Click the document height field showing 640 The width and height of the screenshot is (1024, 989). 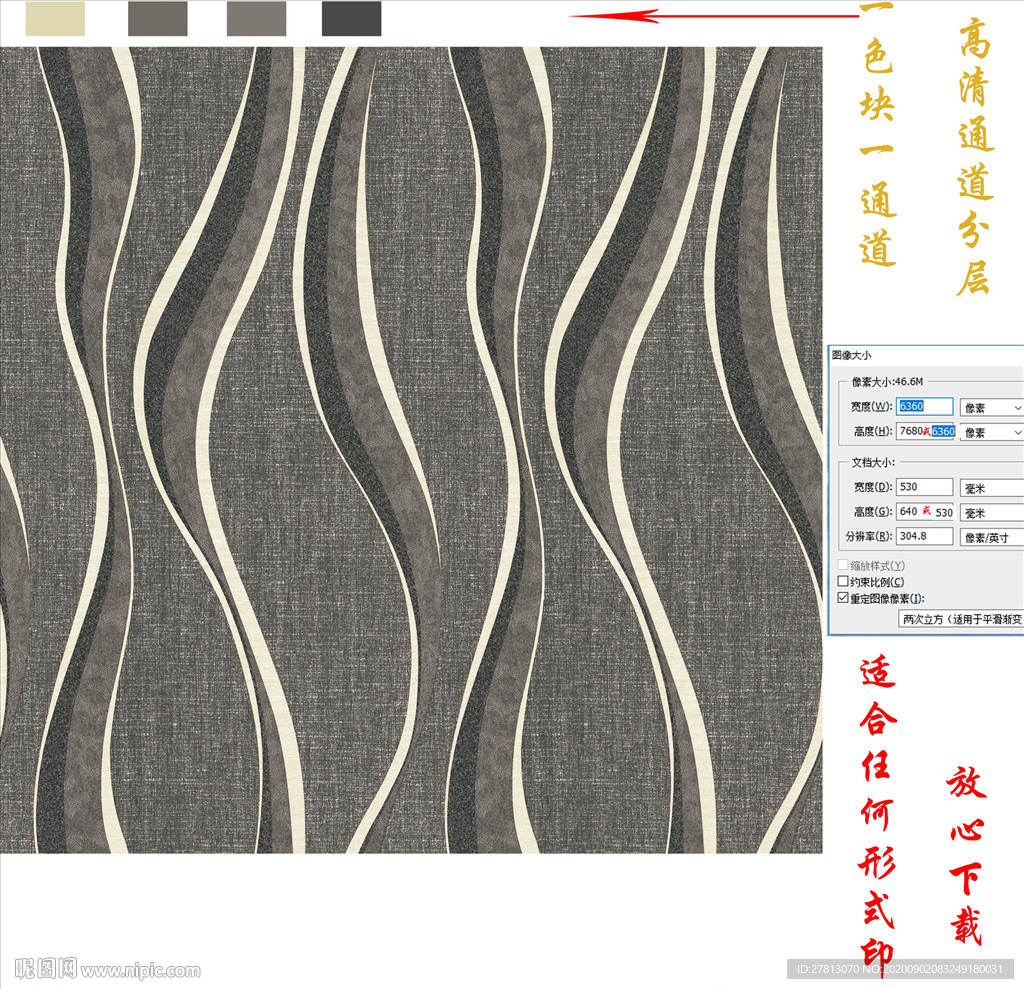coord(925,512)
